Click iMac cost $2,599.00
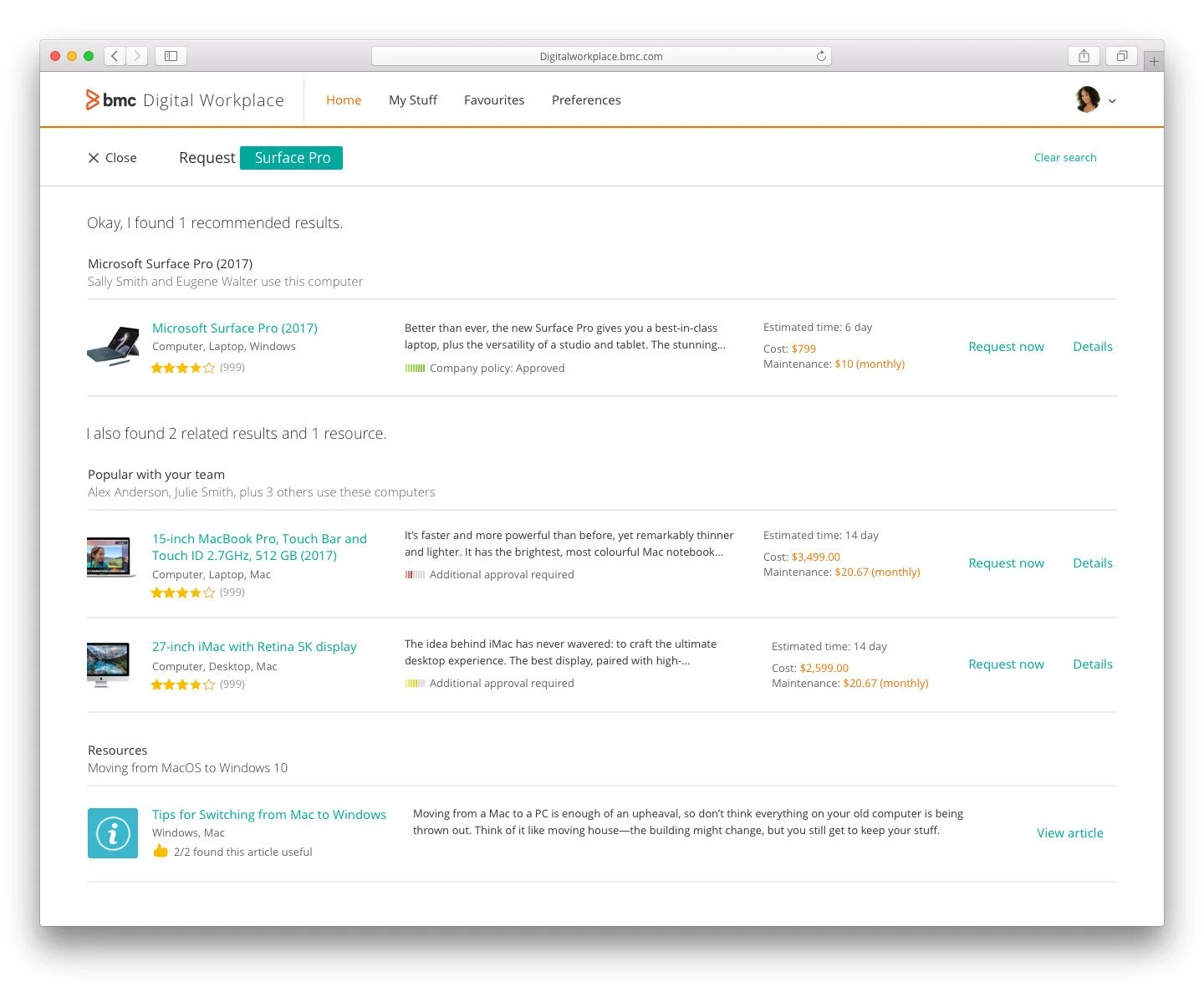The height and width of the screenshot is (982, 1204). pos(824,669)
